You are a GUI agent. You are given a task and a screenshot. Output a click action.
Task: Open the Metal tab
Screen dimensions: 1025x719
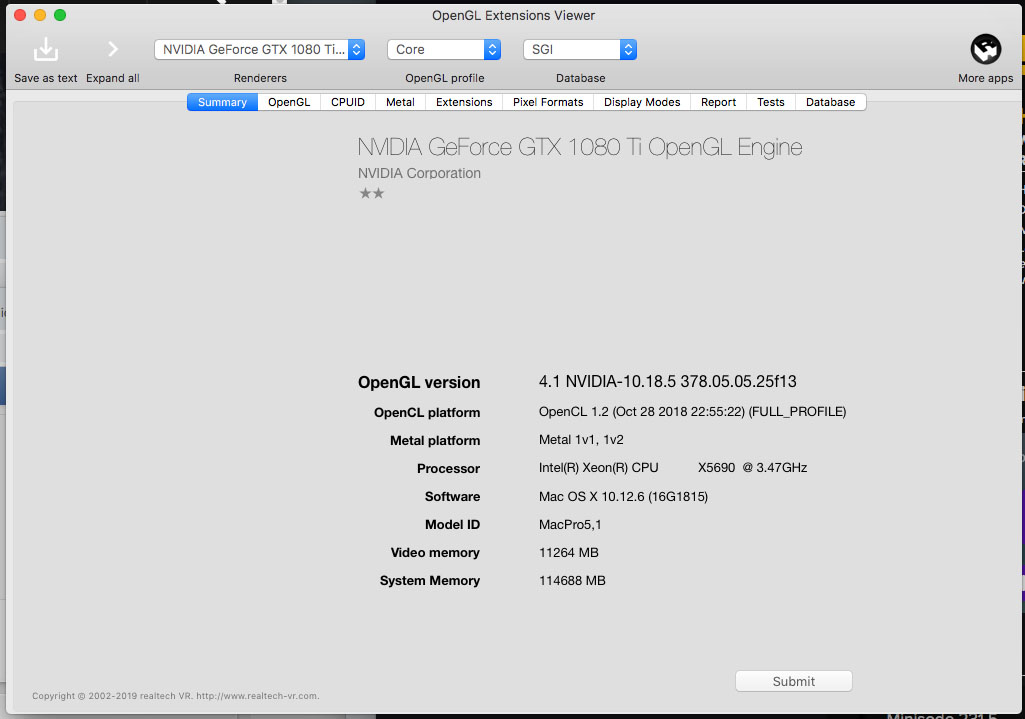pos(400,102)
